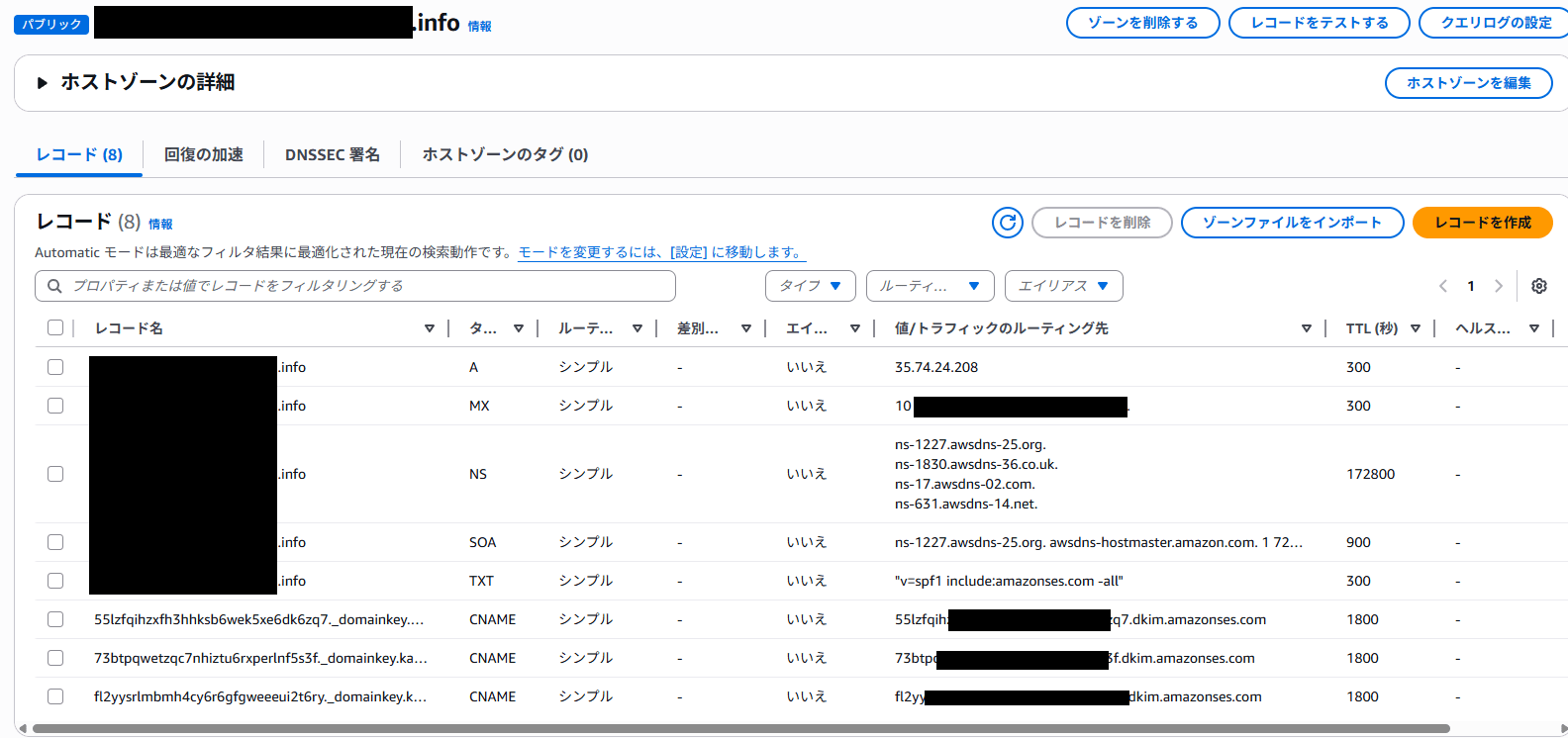
Task: Click the search magnifier icon in filter box
Action: click(54, 286)
